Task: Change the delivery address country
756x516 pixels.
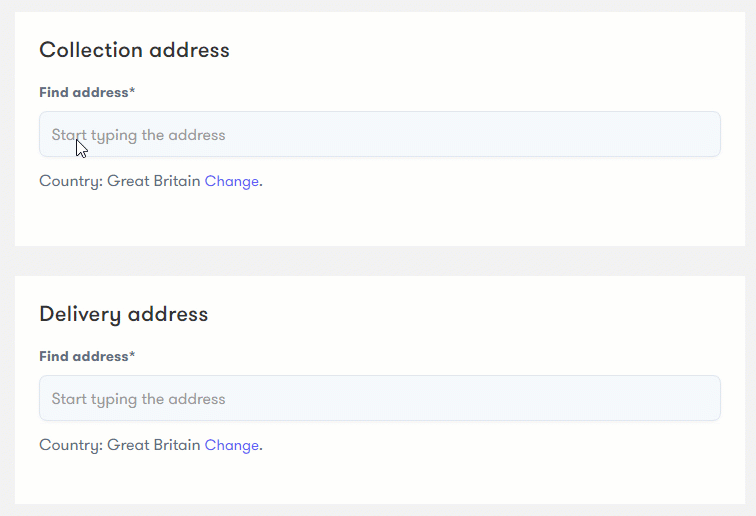Action: 231,445
